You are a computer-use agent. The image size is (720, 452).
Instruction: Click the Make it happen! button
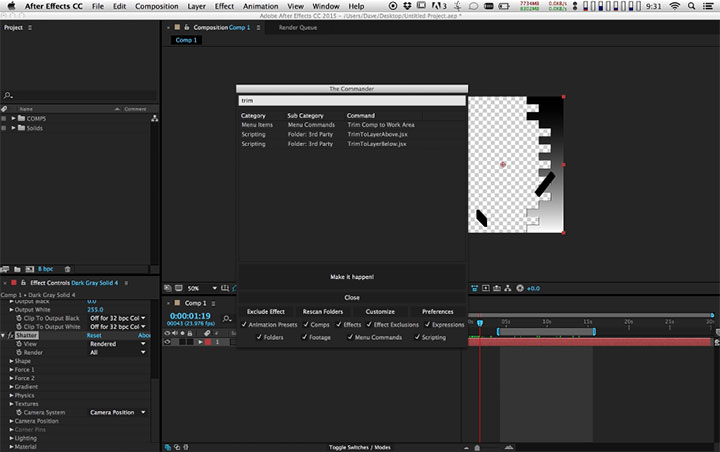coord(352,277)
